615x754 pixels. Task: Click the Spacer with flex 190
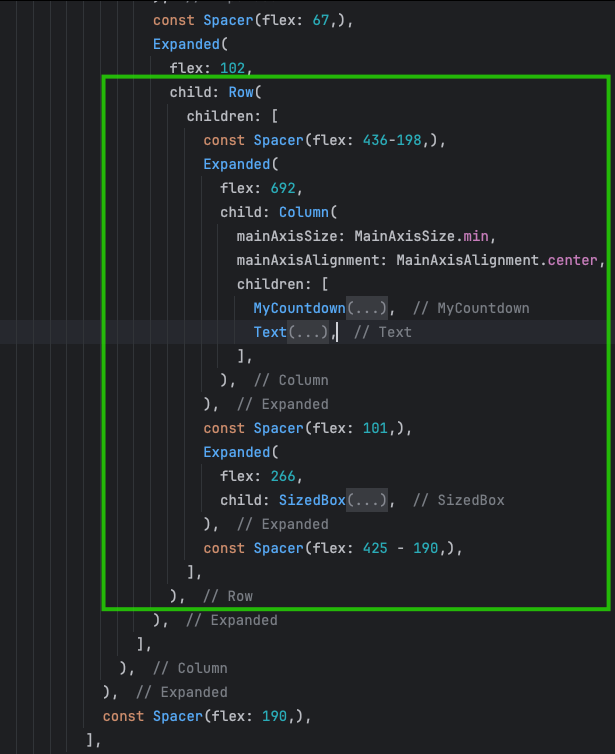(x=177, y=716)
